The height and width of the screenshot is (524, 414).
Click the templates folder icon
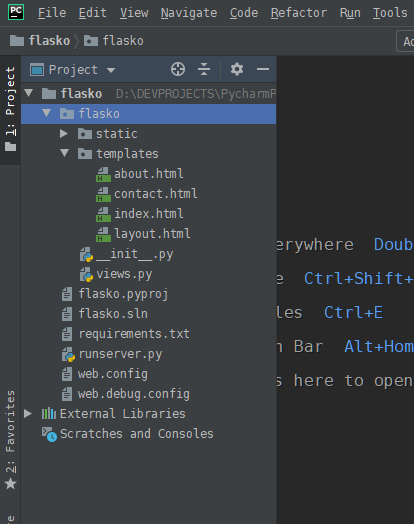click(x=85, y=154)
